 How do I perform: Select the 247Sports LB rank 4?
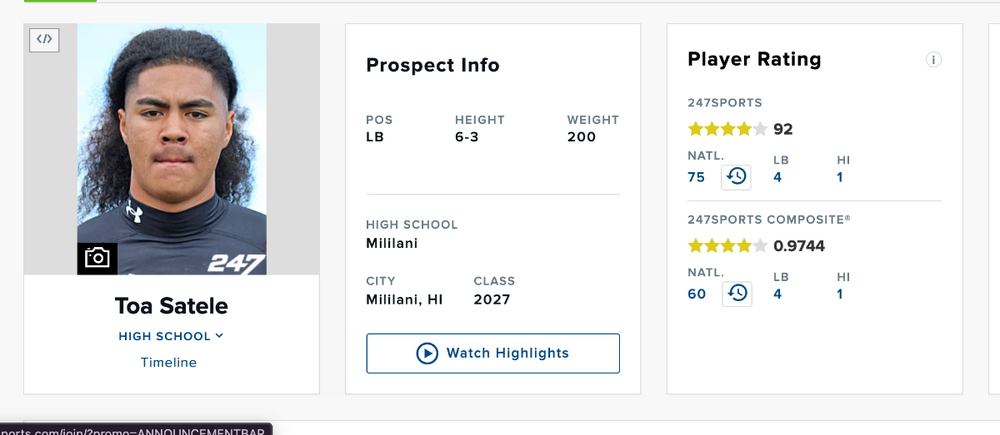point(778,177)
